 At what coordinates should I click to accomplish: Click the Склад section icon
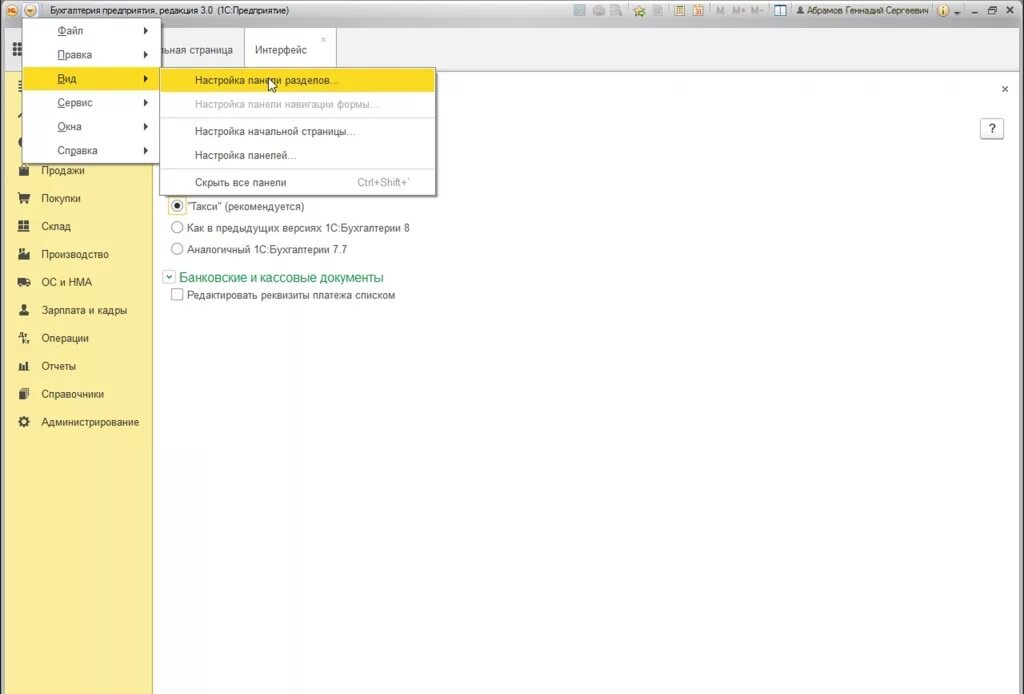pos(24,226)
